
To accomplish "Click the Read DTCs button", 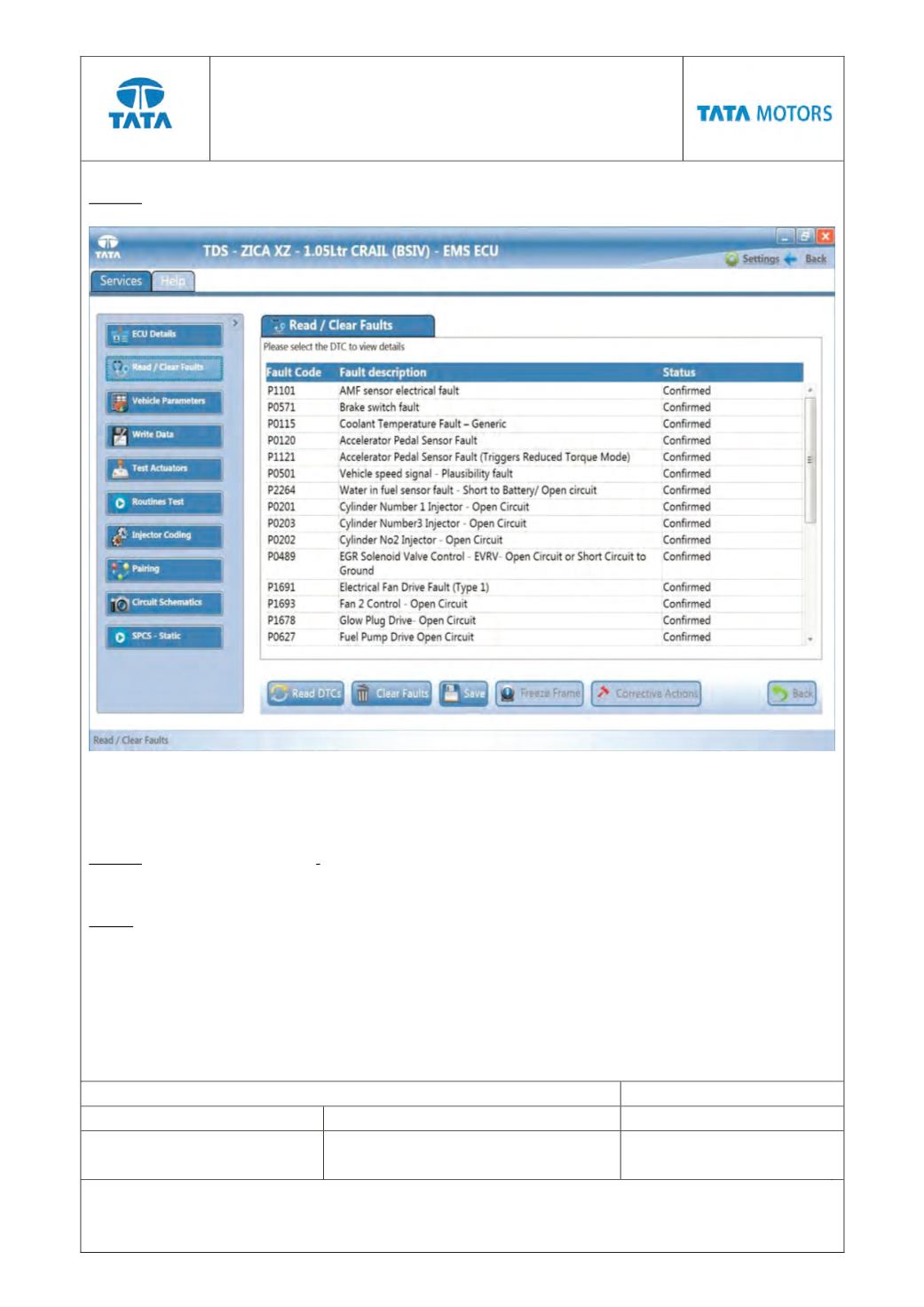I will coord(306,693).
